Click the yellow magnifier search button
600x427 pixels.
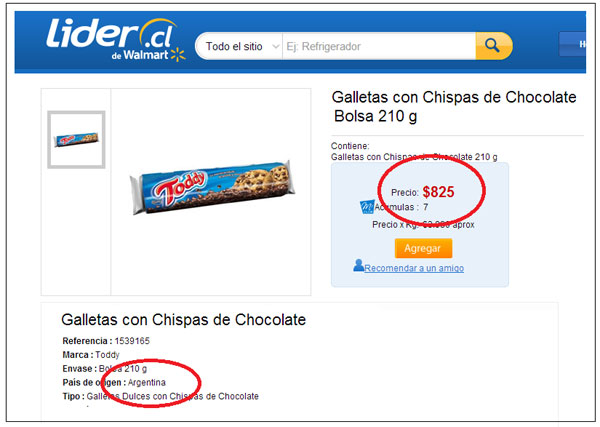coord(494,46)
